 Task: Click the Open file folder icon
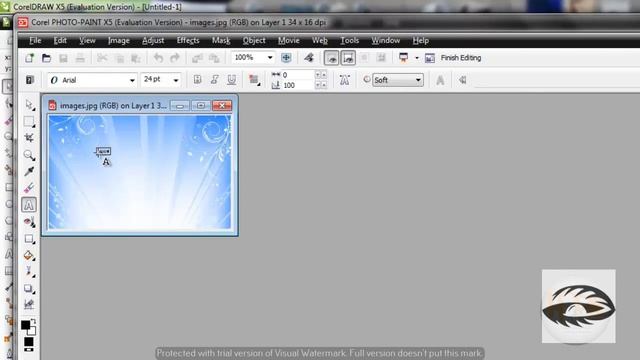pyautogui.click(x=47, y=58)
